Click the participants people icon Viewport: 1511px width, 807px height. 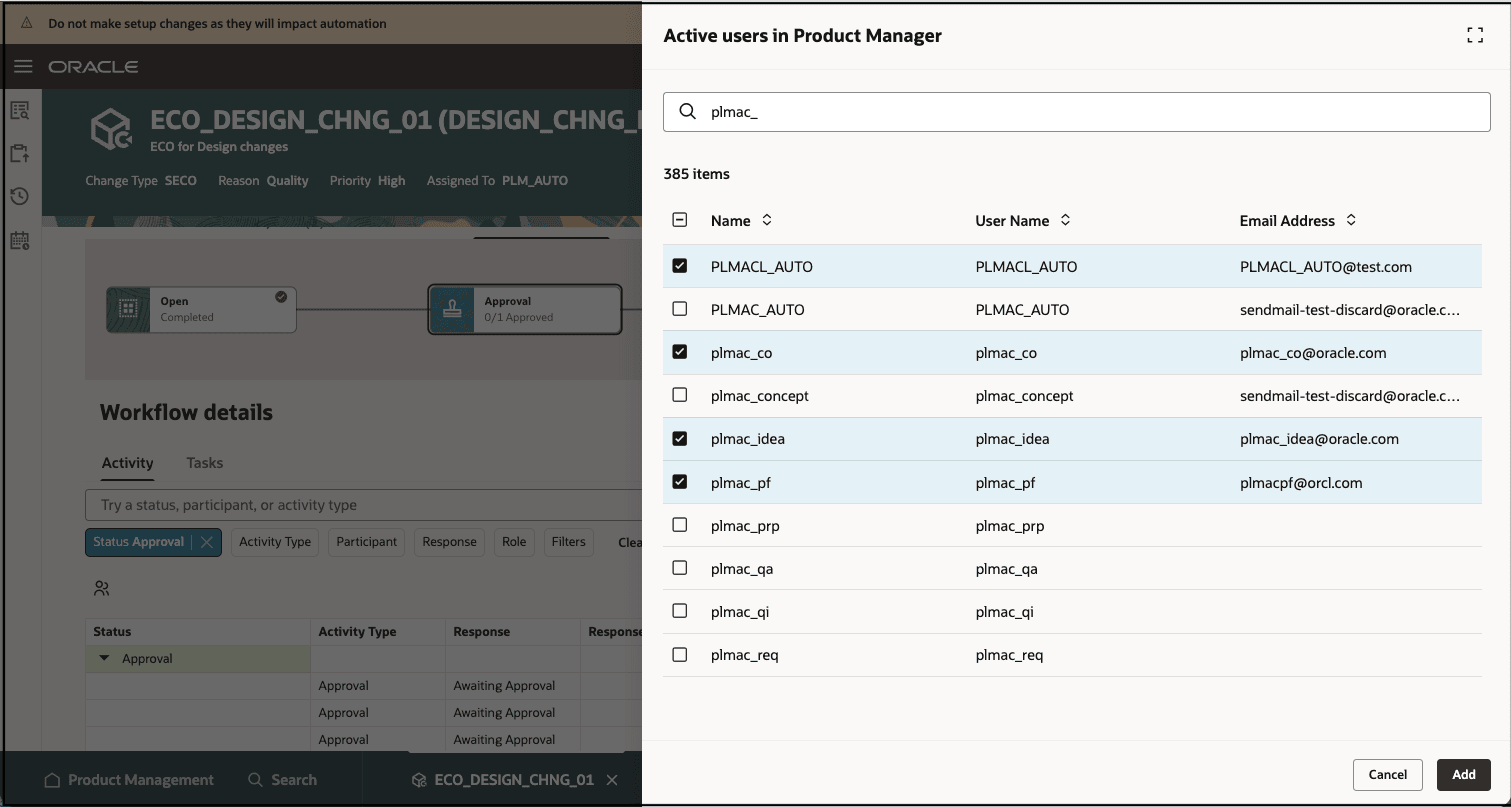(102, 588)
